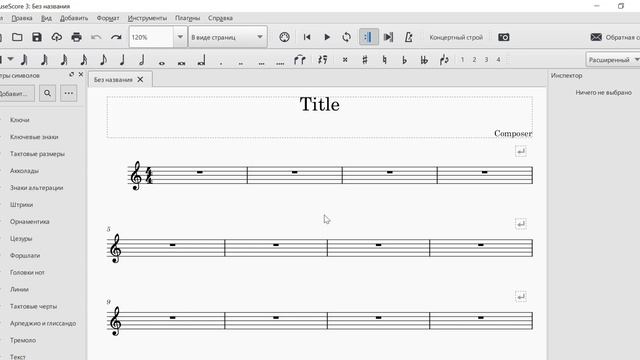Open the Формат menu

point(108,18)
